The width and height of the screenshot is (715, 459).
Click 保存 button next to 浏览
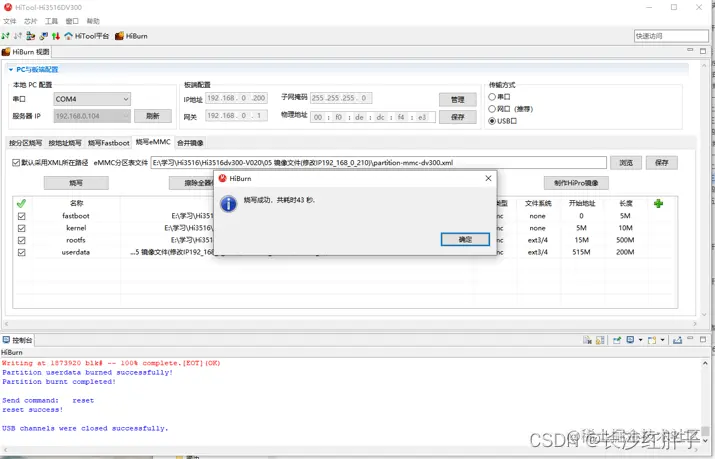click(662, 163)
